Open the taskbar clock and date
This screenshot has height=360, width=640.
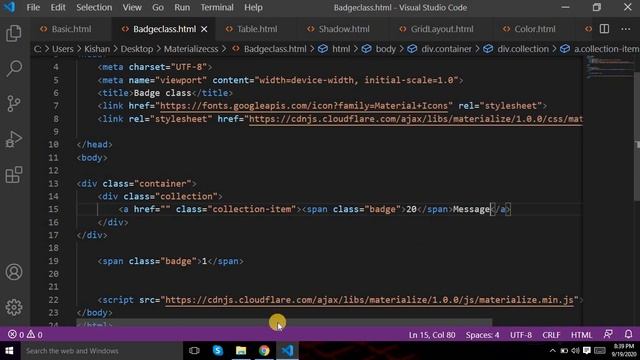[624, 351]
